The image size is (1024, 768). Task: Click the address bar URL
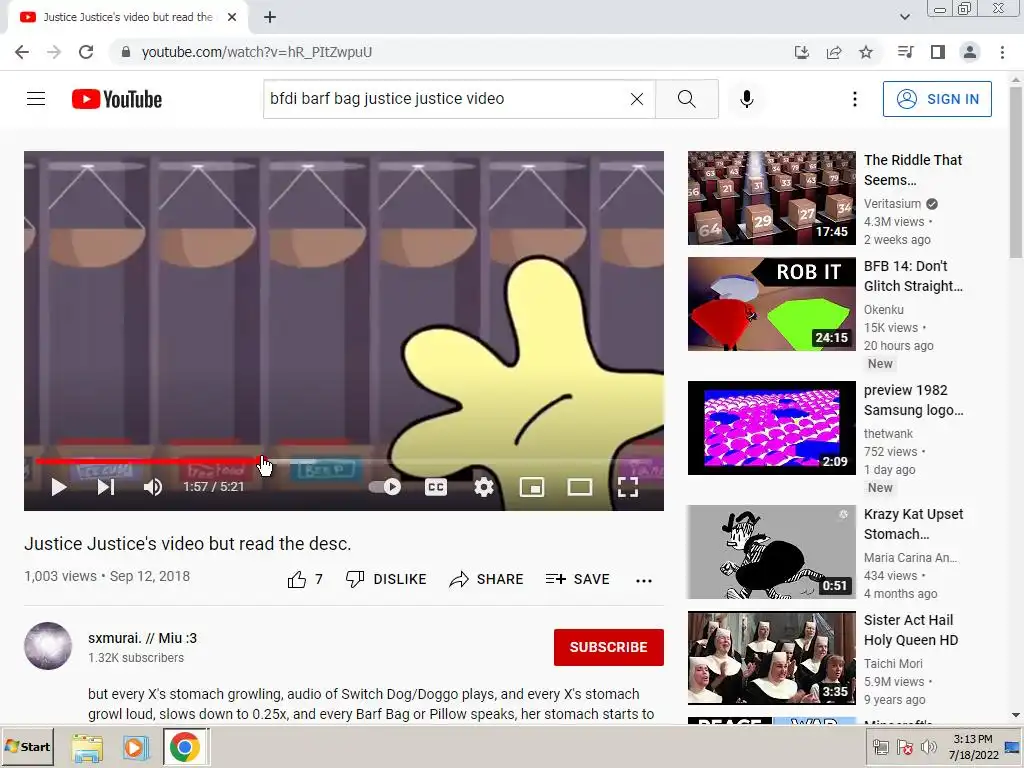click(x=257, y=52)
